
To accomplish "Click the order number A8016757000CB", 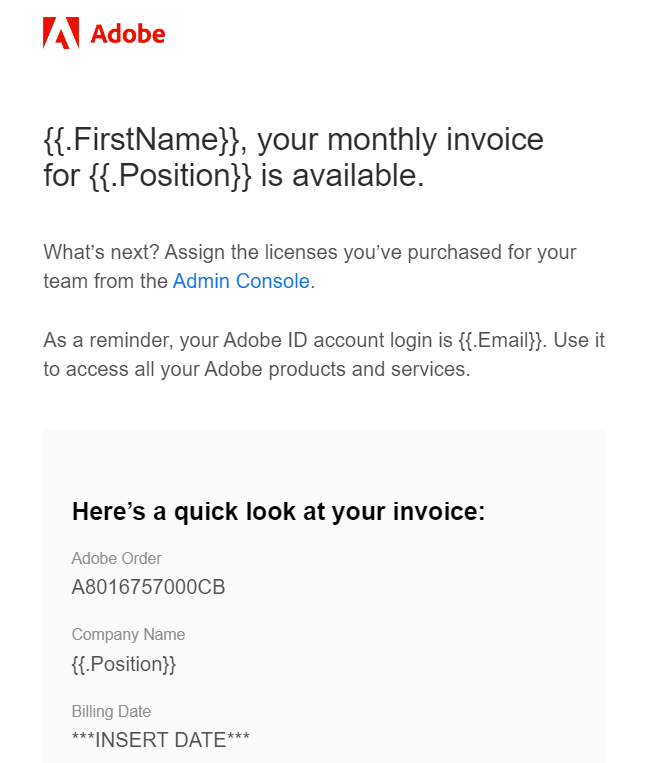I will coord(148,587).
